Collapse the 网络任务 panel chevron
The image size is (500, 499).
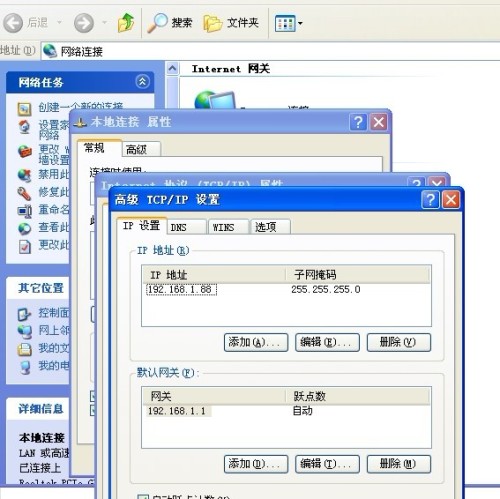143,82
